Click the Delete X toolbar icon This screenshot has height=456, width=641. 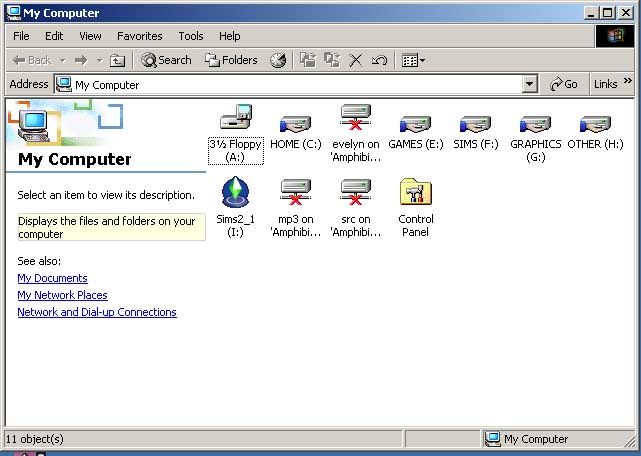356,61
